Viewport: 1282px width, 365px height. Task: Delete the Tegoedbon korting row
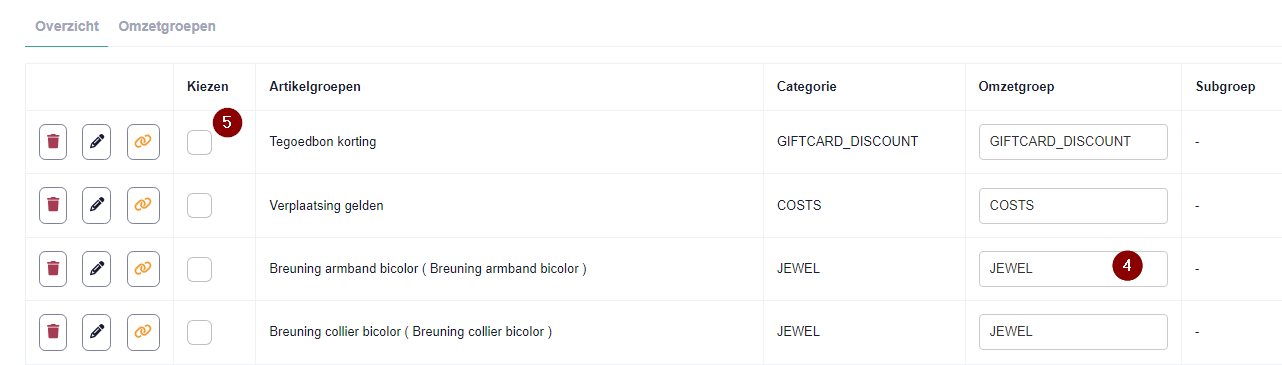click(53, 142)
